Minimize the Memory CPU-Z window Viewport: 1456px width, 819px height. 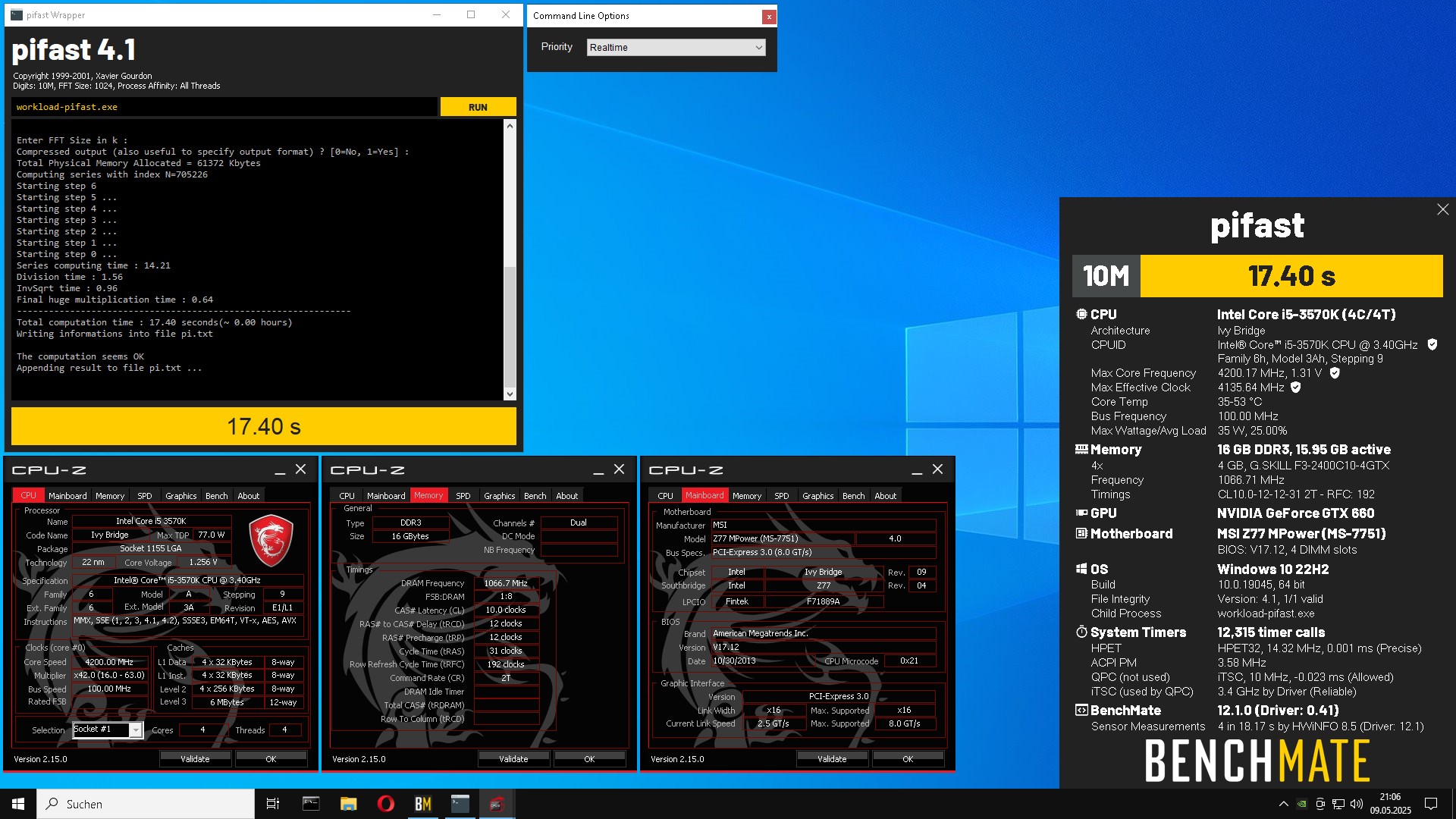click(598, 470)
